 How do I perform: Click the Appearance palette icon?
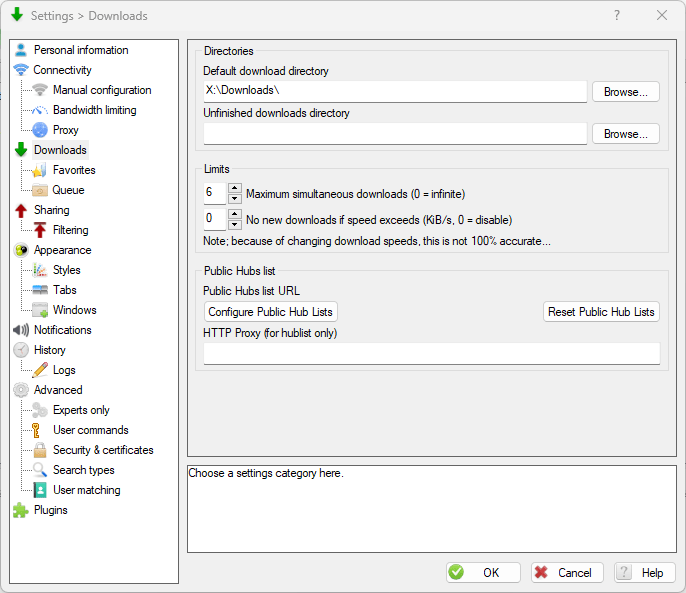click(21, 250)
